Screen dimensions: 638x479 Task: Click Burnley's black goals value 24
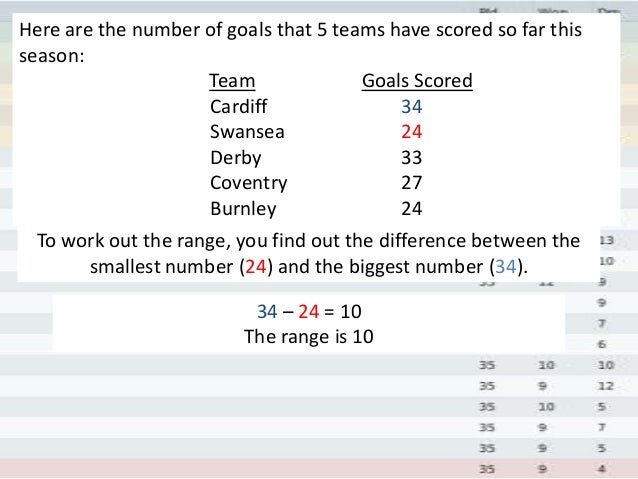pos(412,208)
